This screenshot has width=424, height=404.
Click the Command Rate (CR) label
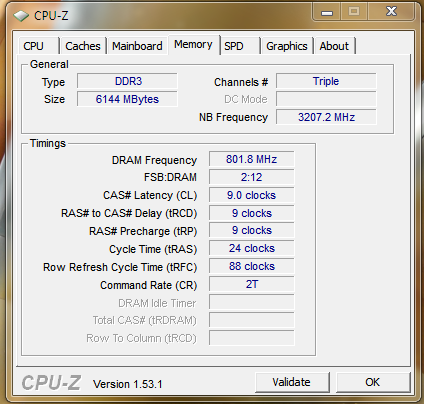(x=149, y=285)
